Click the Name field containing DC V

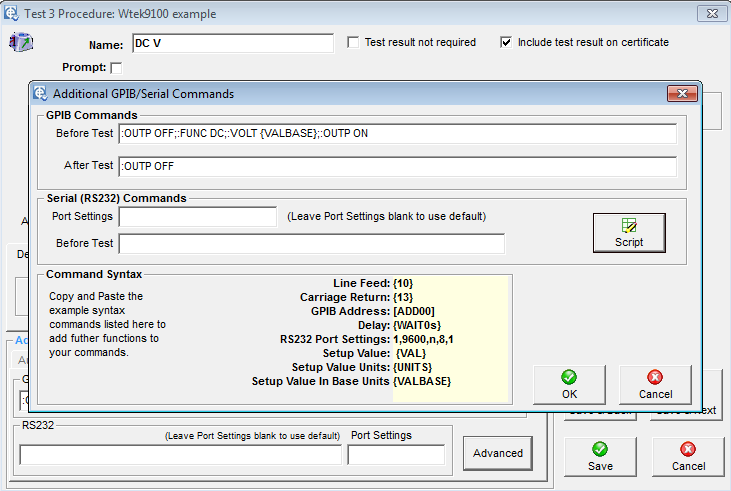tap(232, 44)
